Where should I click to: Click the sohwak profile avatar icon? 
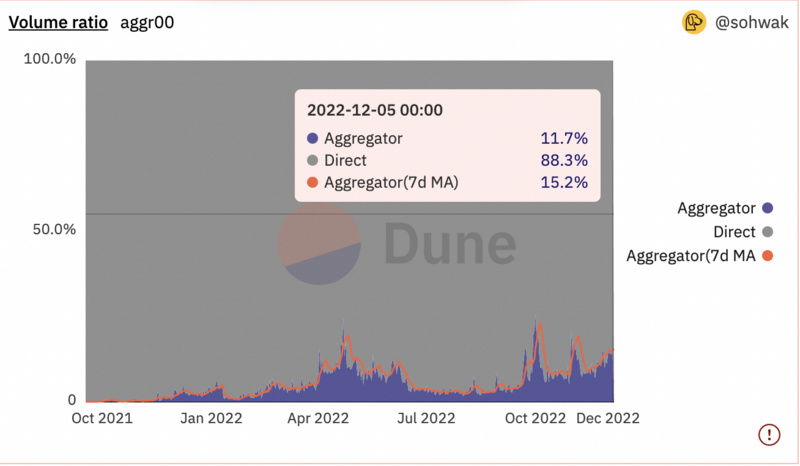tap(694, 22)
